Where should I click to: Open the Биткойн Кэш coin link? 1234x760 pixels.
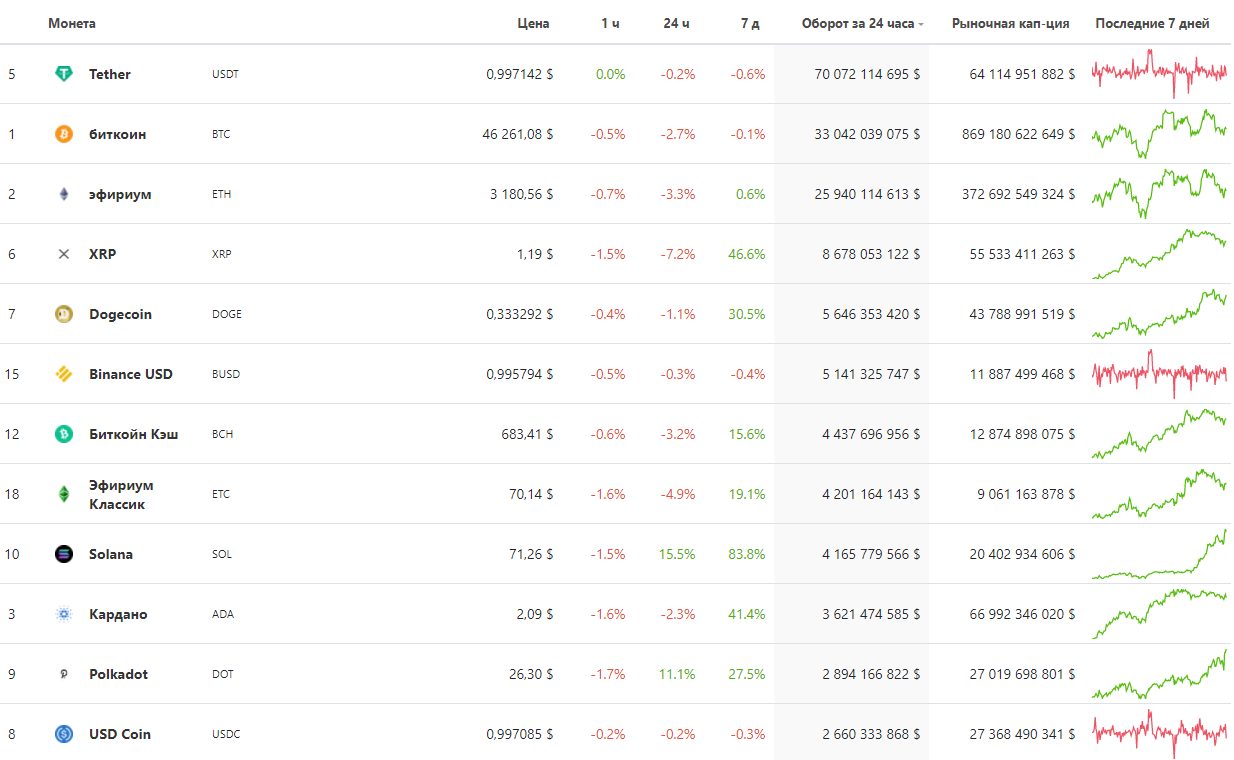(133, 434)
